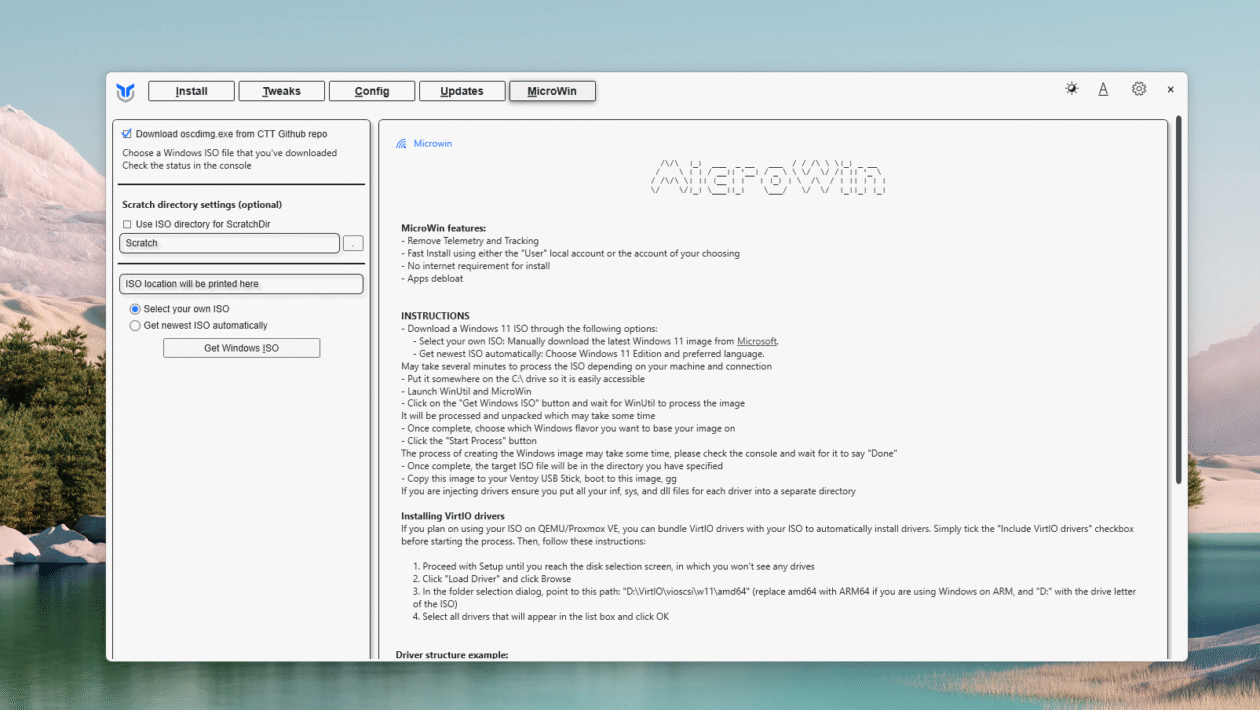This screenshot has height=710, width=1260.
Task: Select the MicroWin tab
Action: coord(552,91)
